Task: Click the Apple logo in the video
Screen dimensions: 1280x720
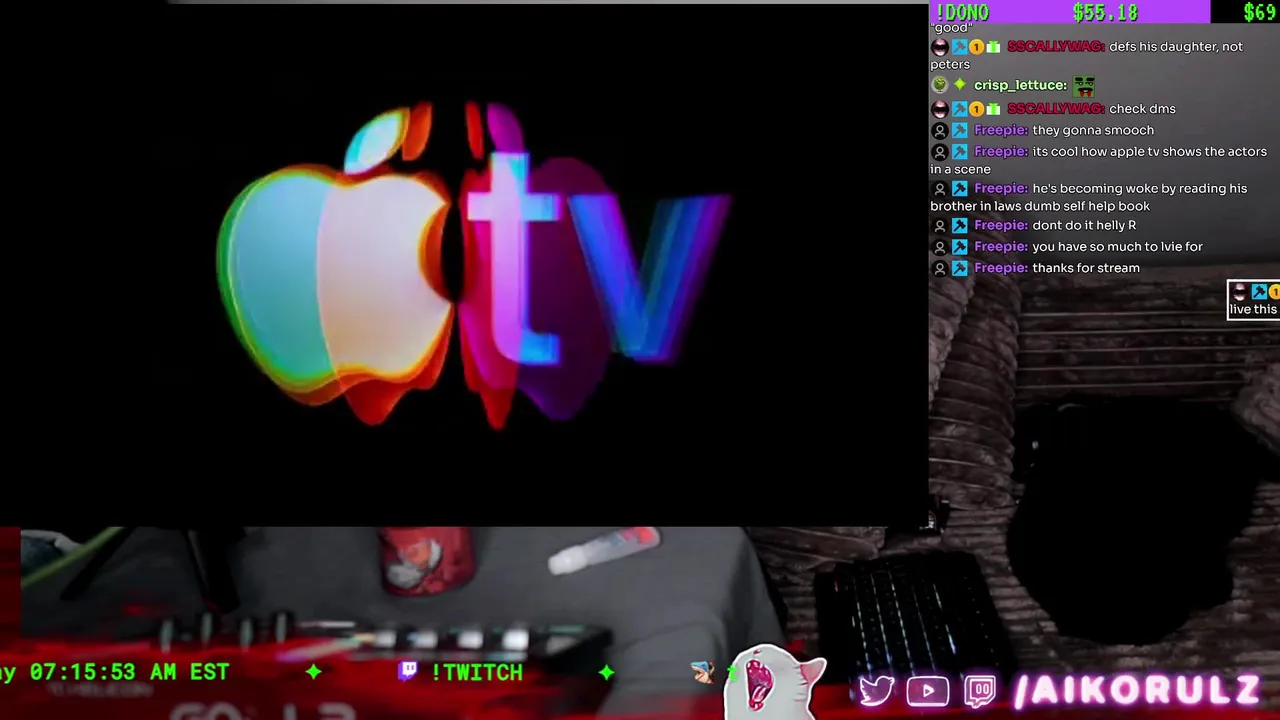Action: coord(335,265)
